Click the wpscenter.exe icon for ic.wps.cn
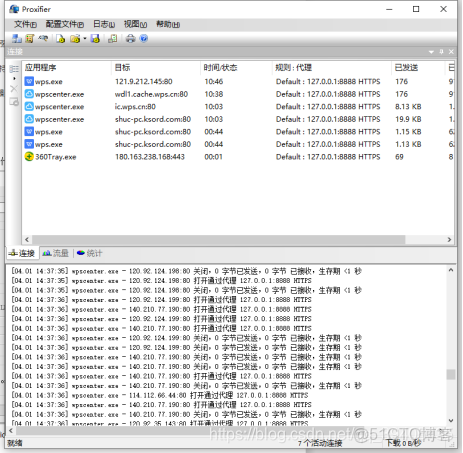 coord(29,107)
